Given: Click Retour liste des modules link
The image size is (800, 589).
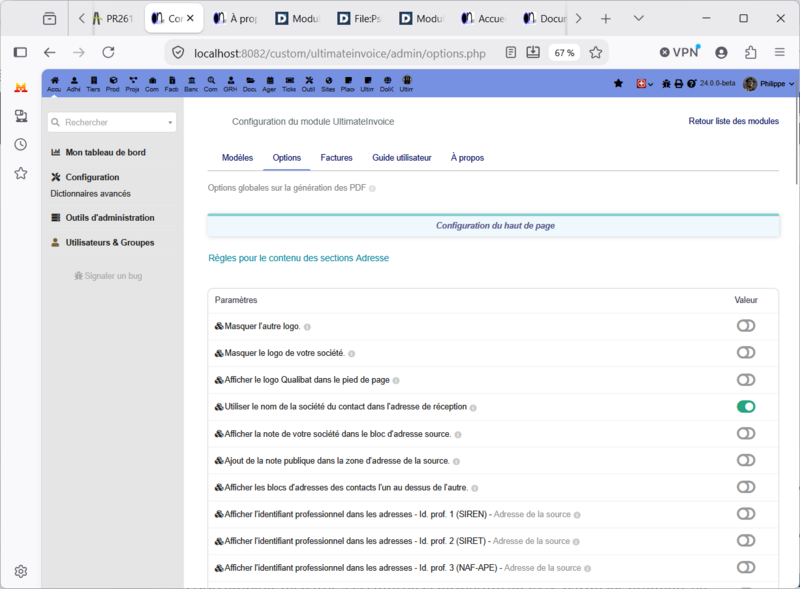Looking at the screenshot, I should pos(734,121).
